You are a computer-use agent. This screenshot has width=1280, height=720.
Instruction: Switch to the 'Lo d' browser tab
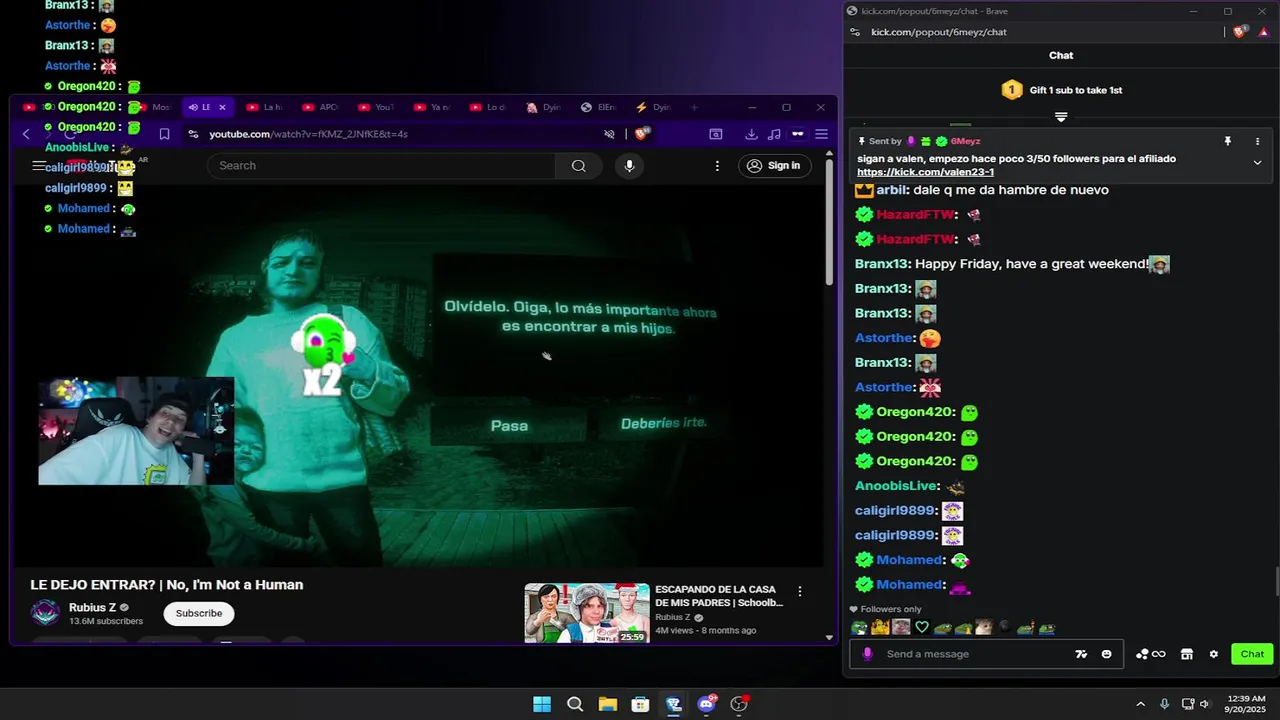[487, 107]
